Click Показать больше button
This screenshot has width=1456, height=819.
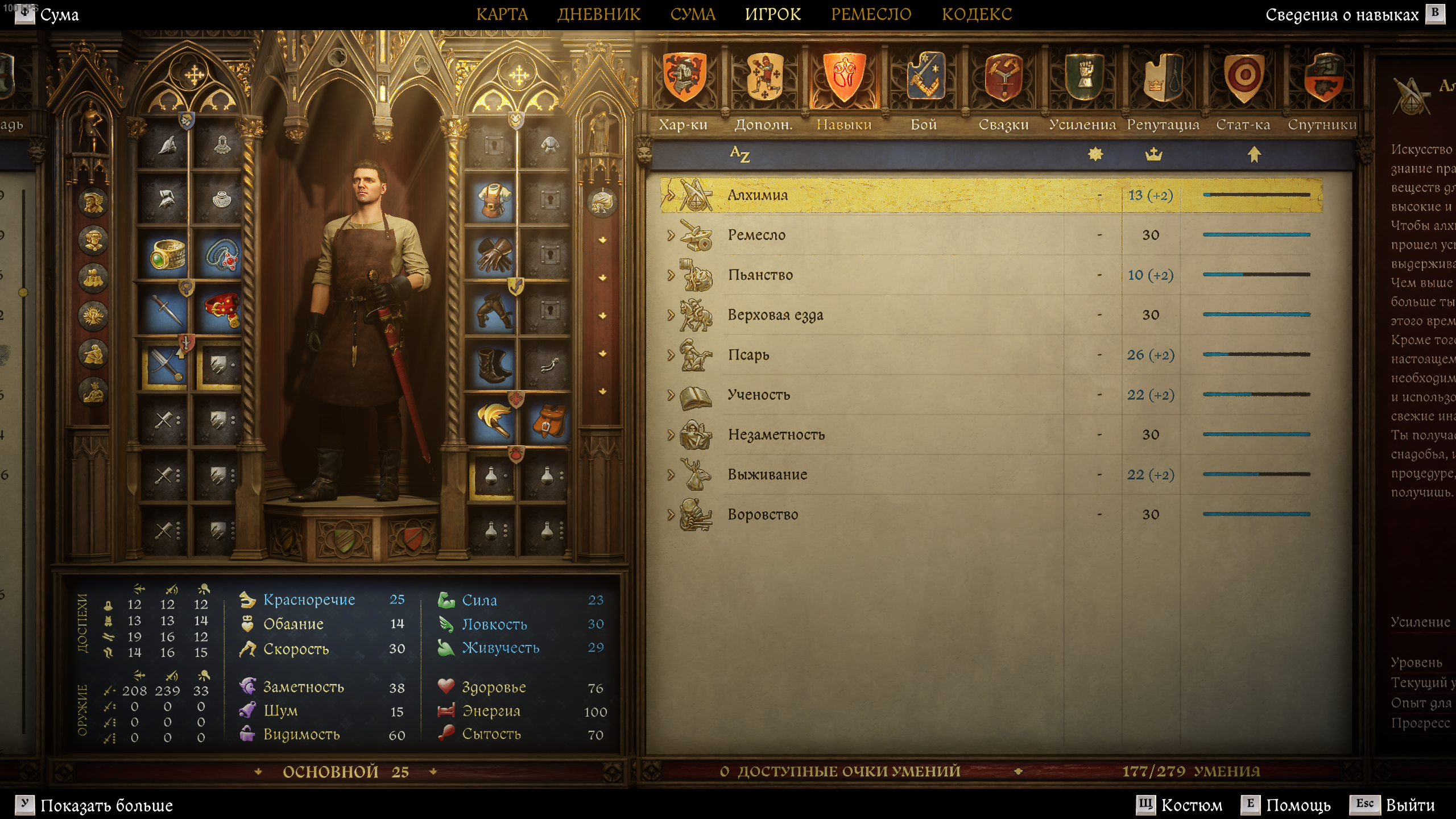(94, 805)
